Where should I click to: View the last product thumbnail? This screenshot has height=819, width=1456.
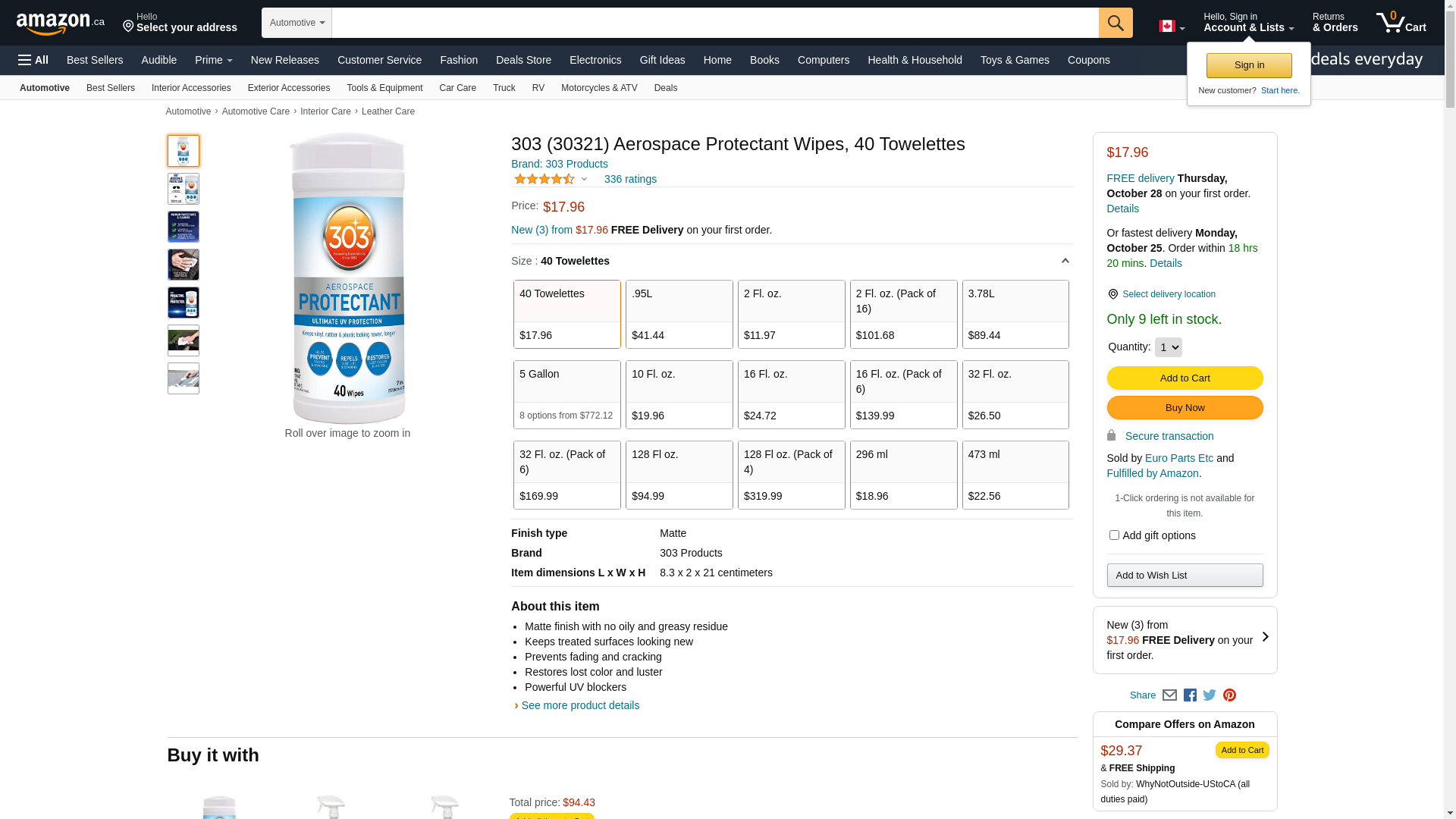coord(184,378)
